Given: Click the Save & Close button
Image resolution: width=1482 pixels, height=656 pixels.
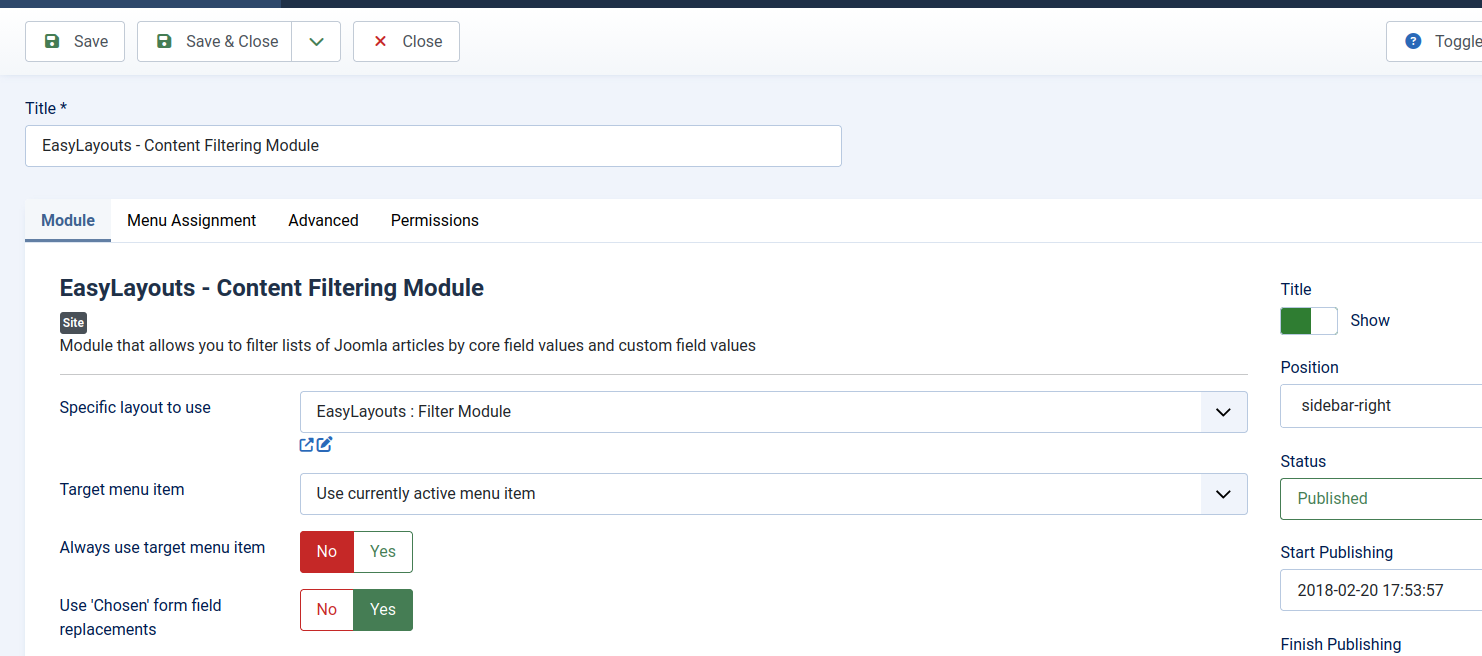Looking at the screenshot, I should point(215,42).
